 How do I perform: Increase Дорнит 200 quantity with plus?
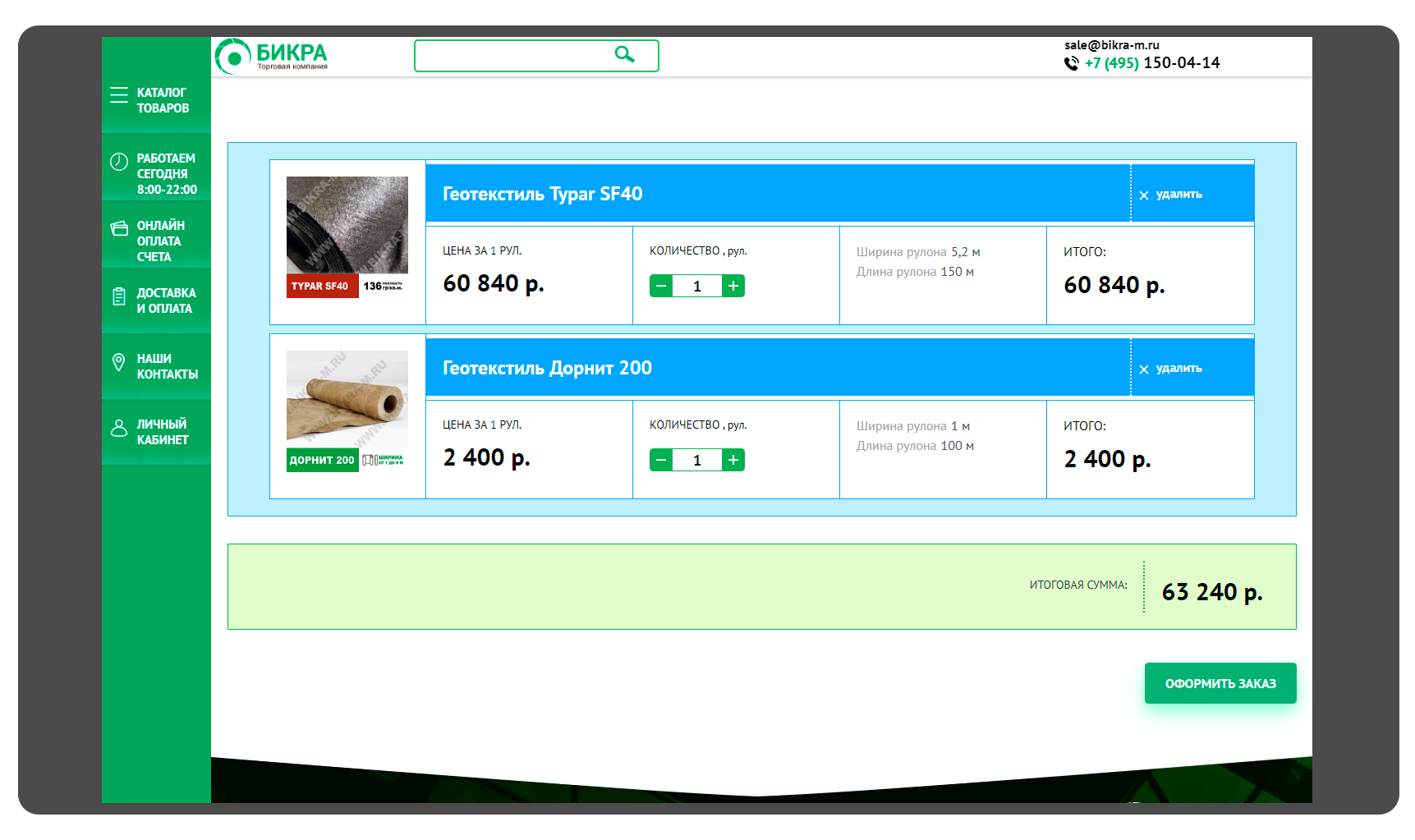[x=733, y=460]
